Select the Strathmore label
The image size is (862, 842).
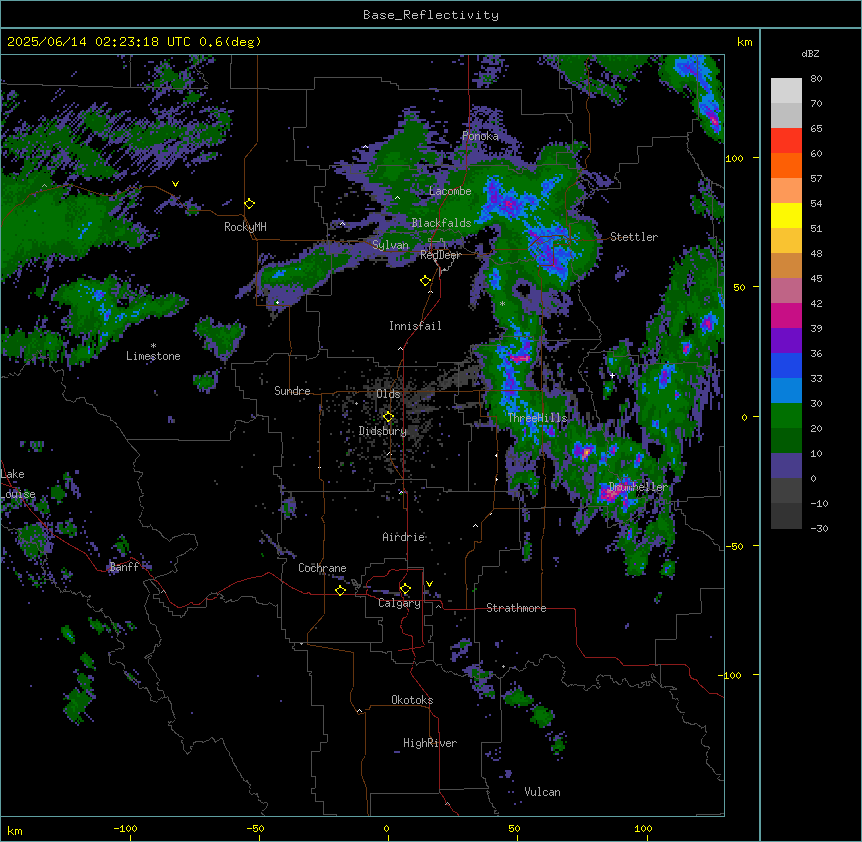pos(516,608)
